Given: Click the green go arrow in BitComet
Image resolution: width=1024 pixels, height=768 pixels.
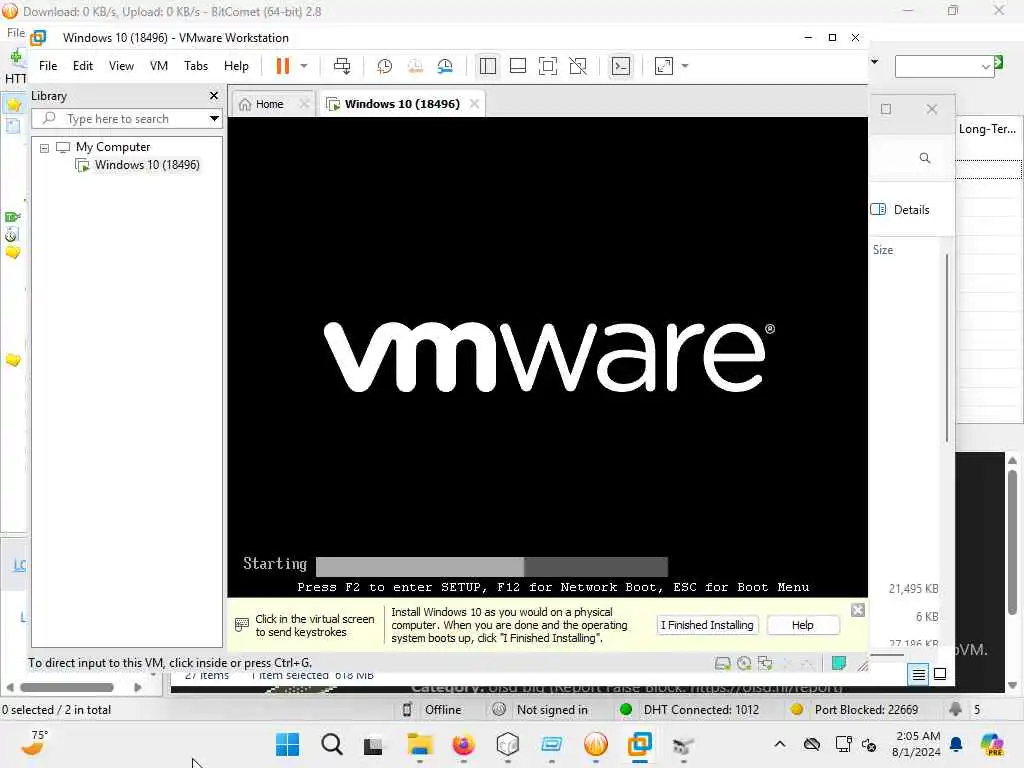Looking at the screenshot, I should pyautogui.click(x=999, y=62).
